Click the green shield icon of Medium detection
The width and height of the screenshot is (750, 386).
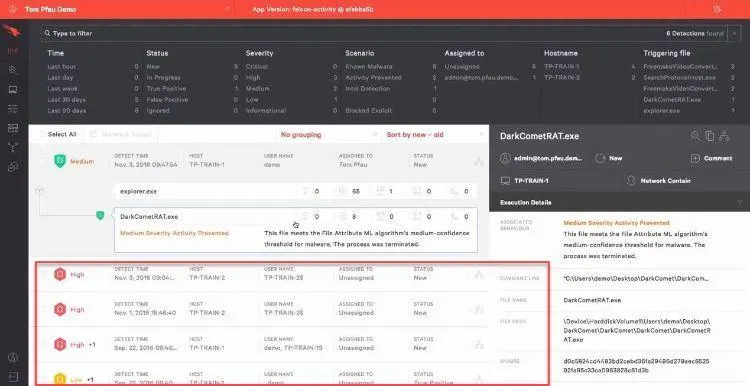(60, 161)
